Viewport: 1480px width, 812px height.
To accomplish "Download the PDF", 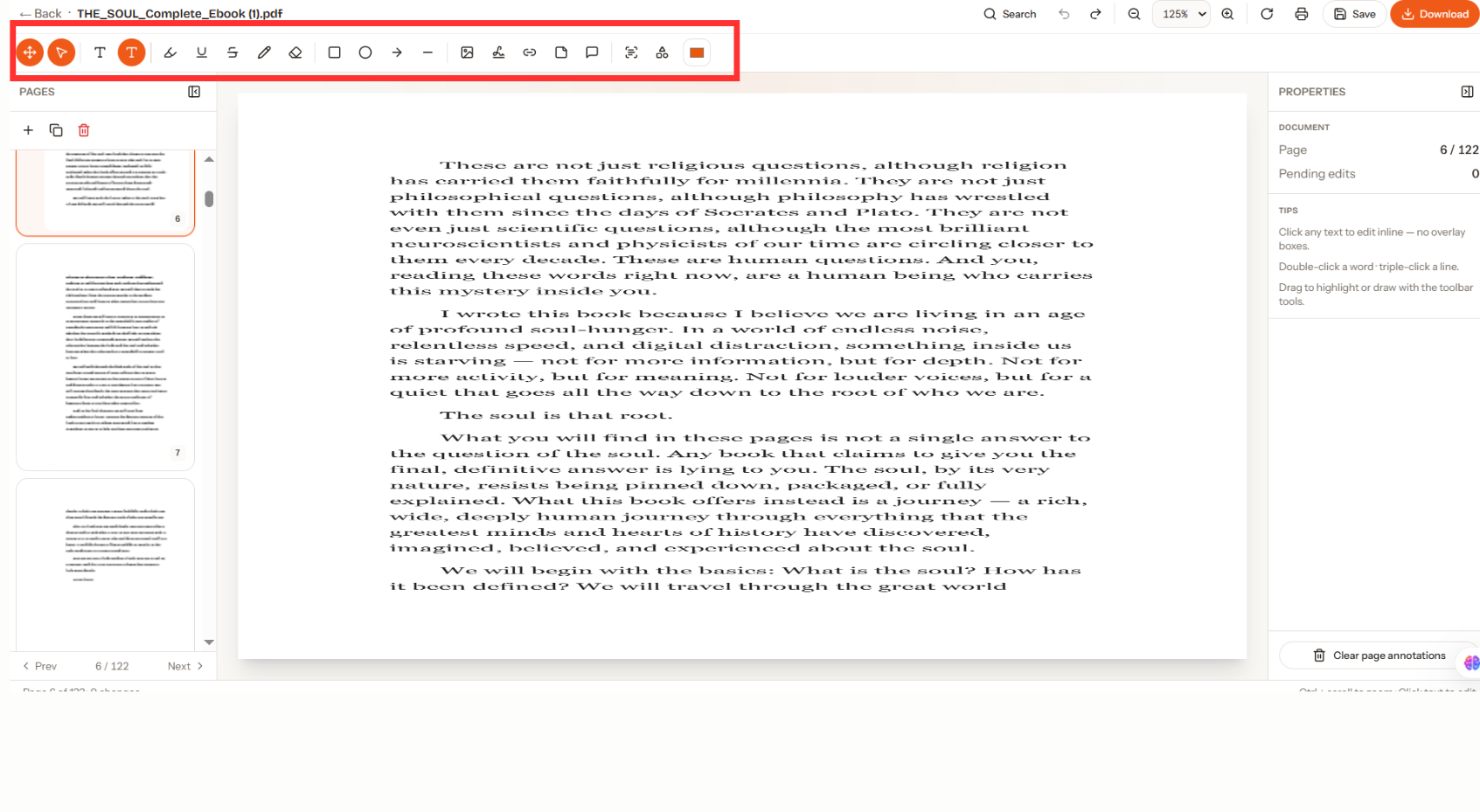I will [1435, 14].
